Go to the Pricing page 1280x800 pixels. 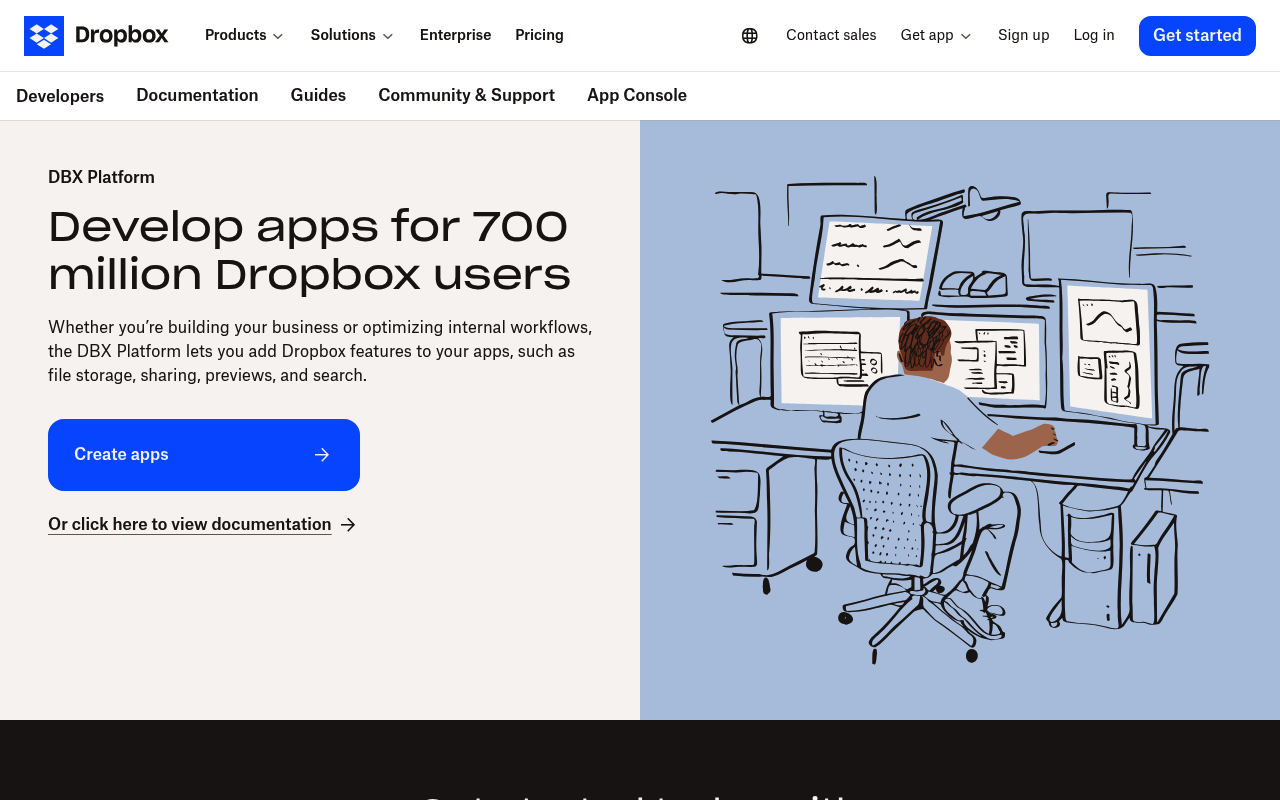point(539,35)
